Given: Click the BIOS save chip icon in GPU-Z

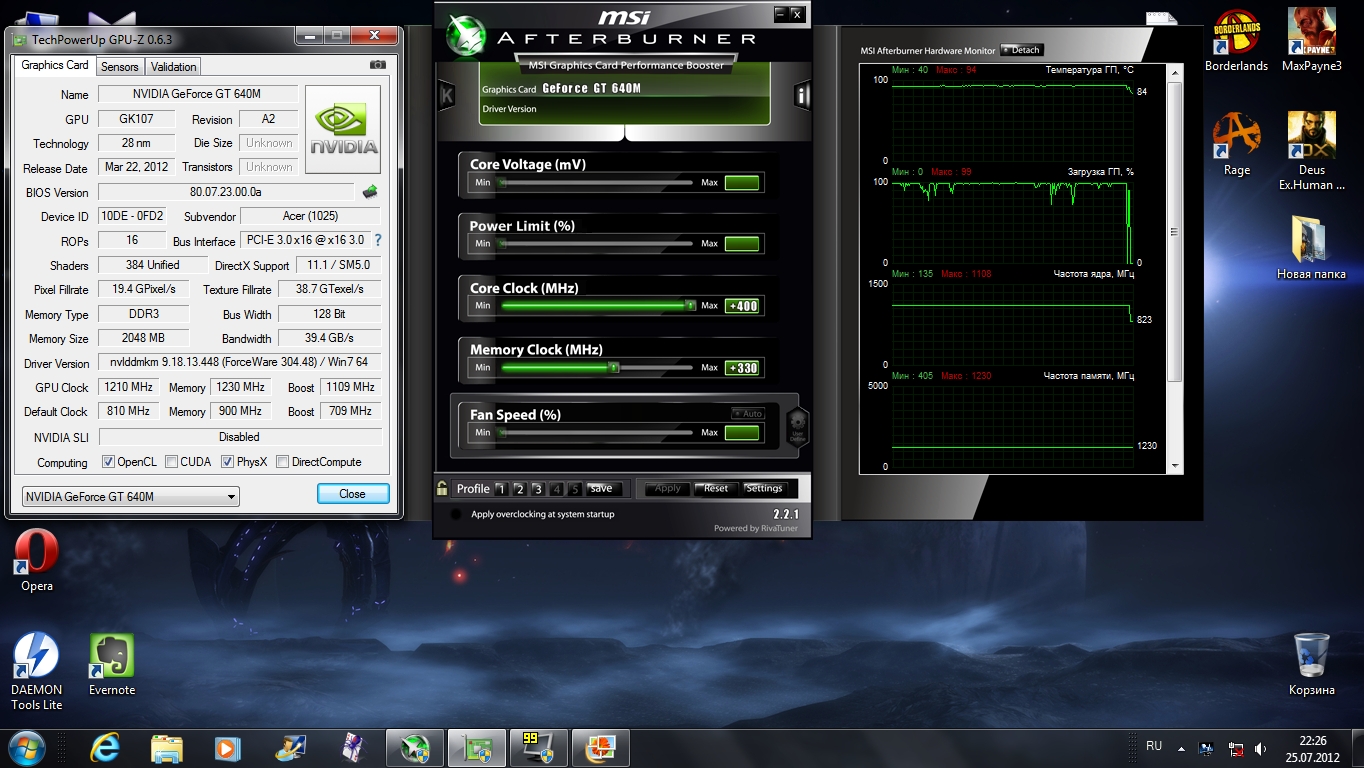Looking at the screenshot, I should pyautogui.click(x=370, y=191).
